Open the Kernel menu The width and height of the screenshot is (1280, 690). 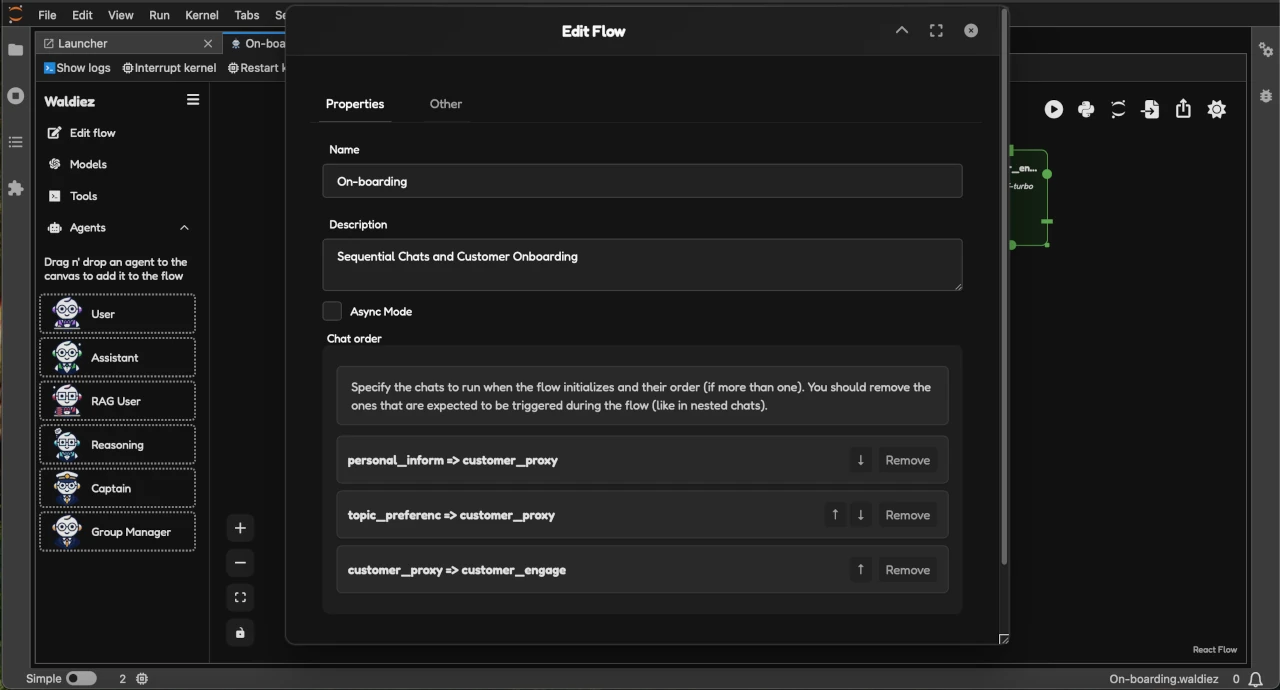[201, 14]
